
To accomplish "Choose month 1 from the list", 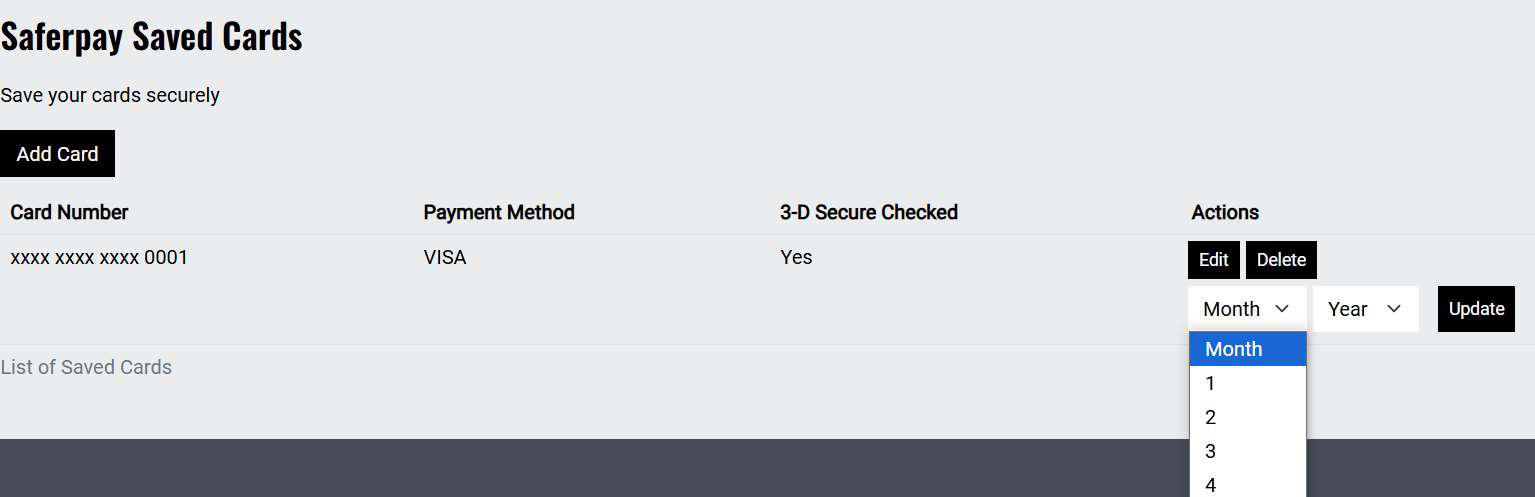I will point(1247,383).
